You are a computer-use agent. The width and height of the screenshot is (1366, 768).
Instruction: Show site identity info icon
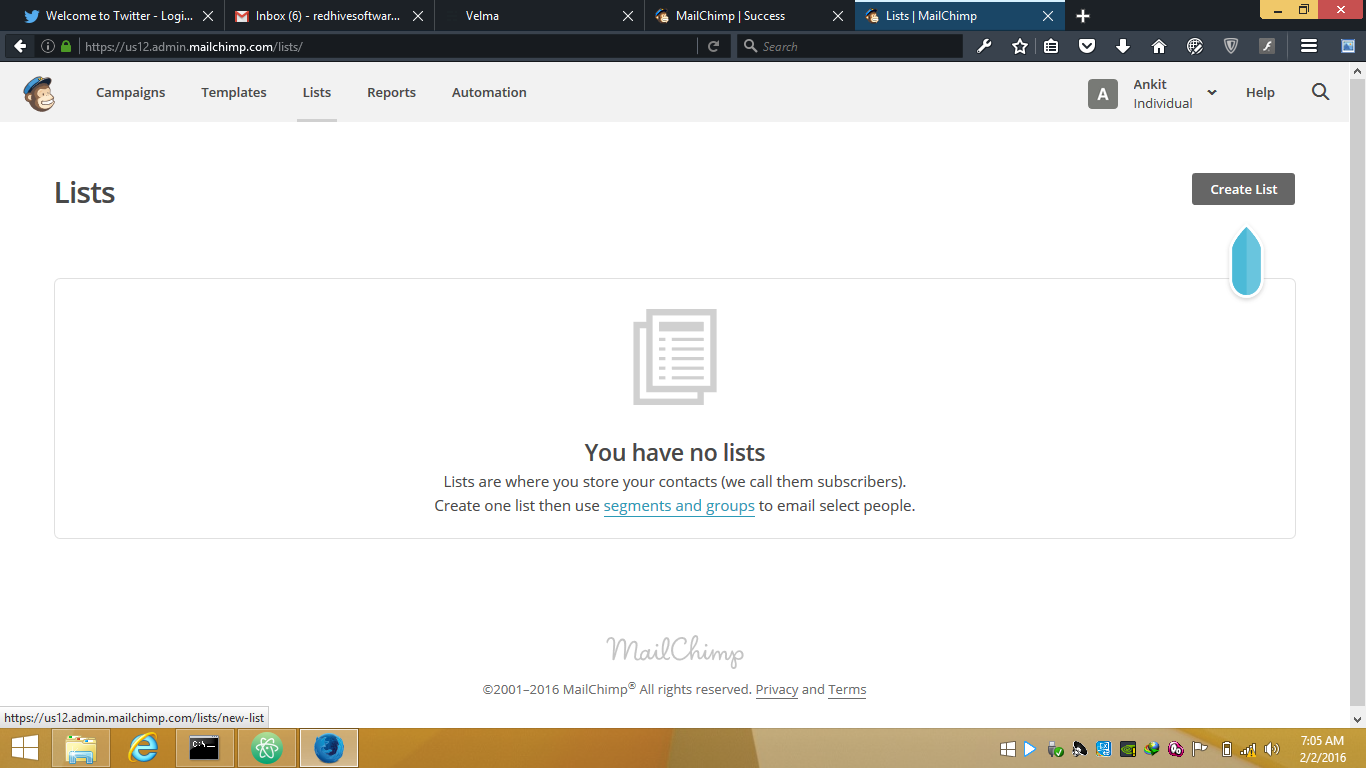tap(48, 46)
